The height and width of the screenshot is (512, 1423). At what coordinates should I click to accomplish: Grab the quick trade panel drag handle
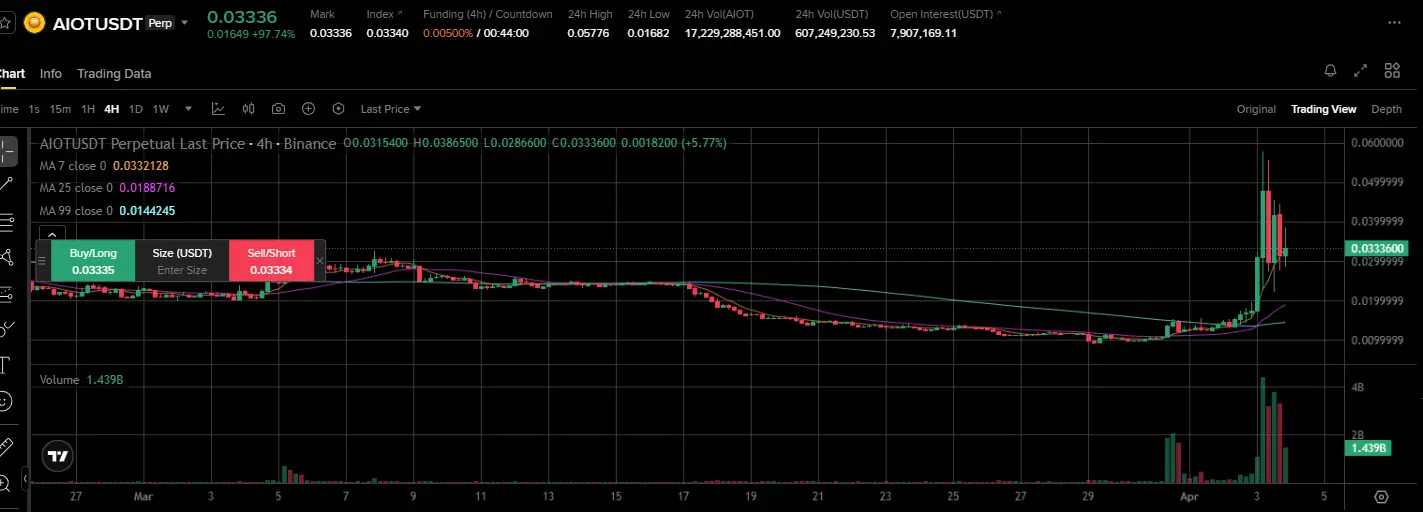click(42, 261)
